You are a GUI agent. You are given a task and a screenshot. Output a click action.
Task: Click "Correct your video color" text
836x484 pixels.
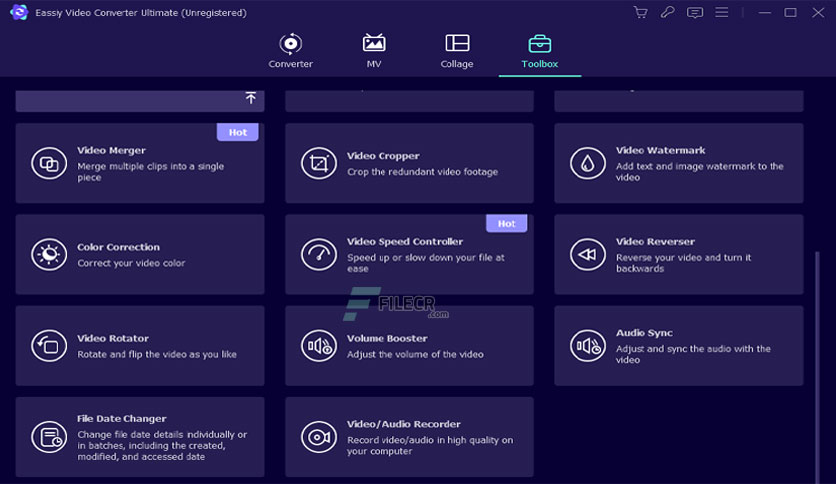(131, 263)
